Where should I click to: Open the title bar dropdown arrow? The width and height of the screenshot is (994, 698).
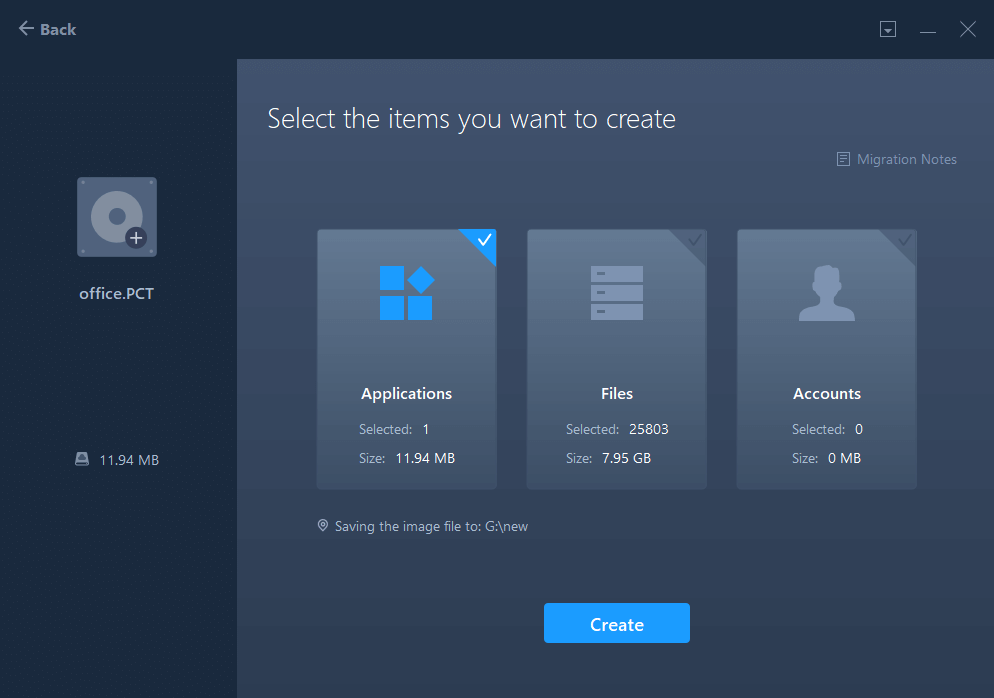click(887, 29)
